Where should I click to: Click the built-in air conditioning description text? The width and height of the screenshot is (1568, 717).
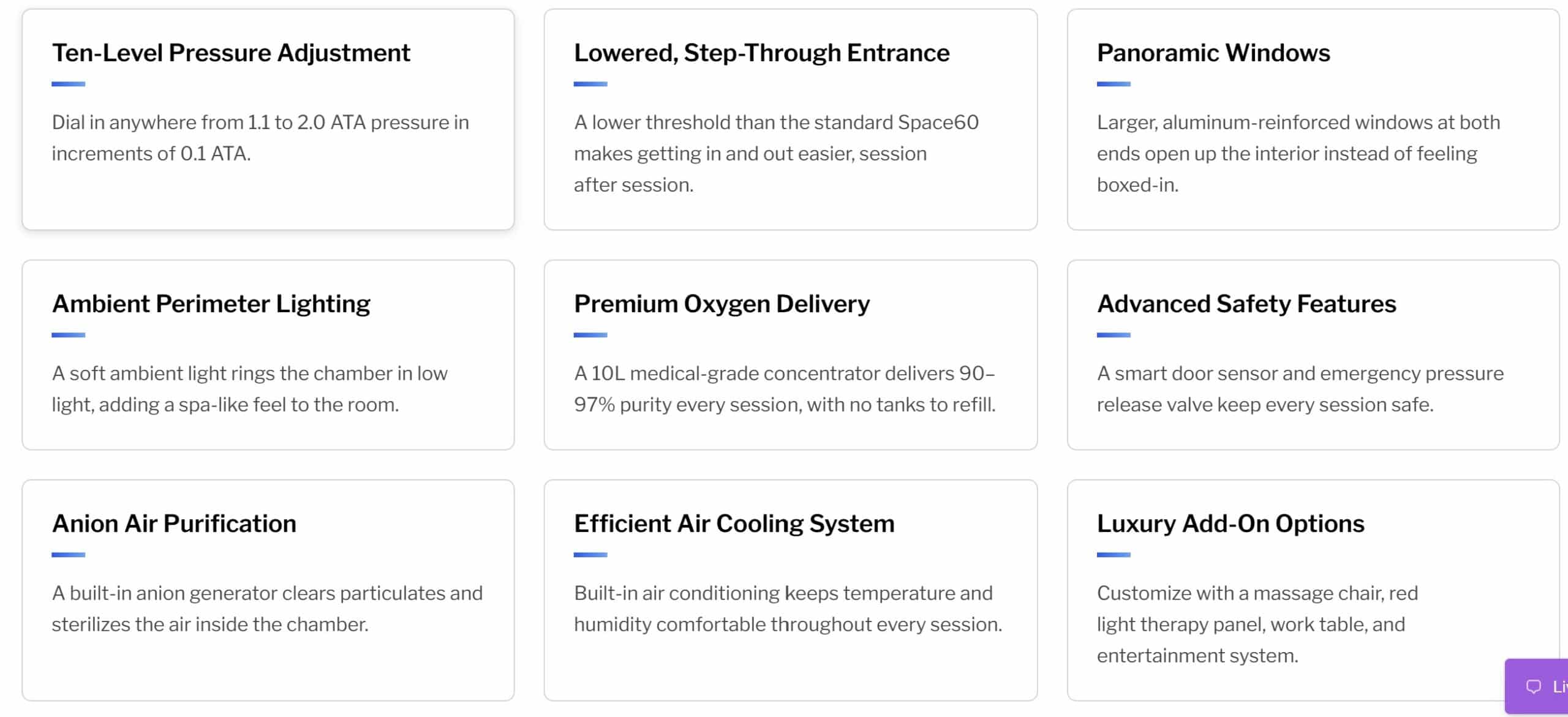pos(788,609)
